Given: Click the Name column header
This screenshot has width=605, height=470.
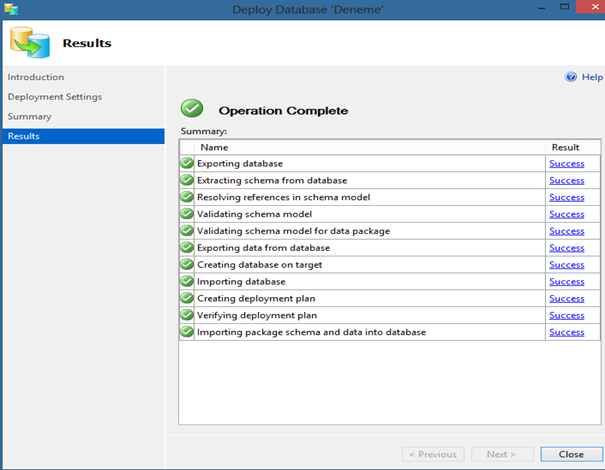Looking at the screenshot, I should point(214,147).
